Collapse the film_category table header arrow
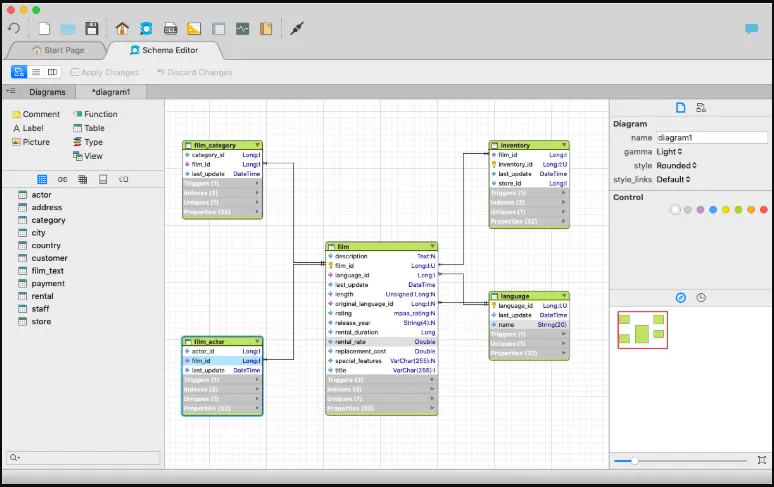774x487 pixels. click(257, 145)
